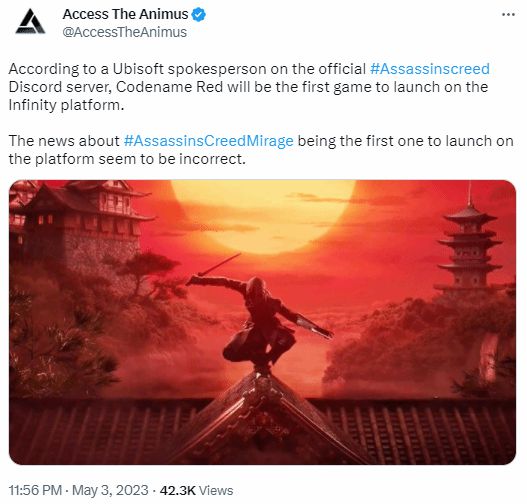Open the three-dot more options menu
This screenshot has width=527, height=504.
click(508, 14)
